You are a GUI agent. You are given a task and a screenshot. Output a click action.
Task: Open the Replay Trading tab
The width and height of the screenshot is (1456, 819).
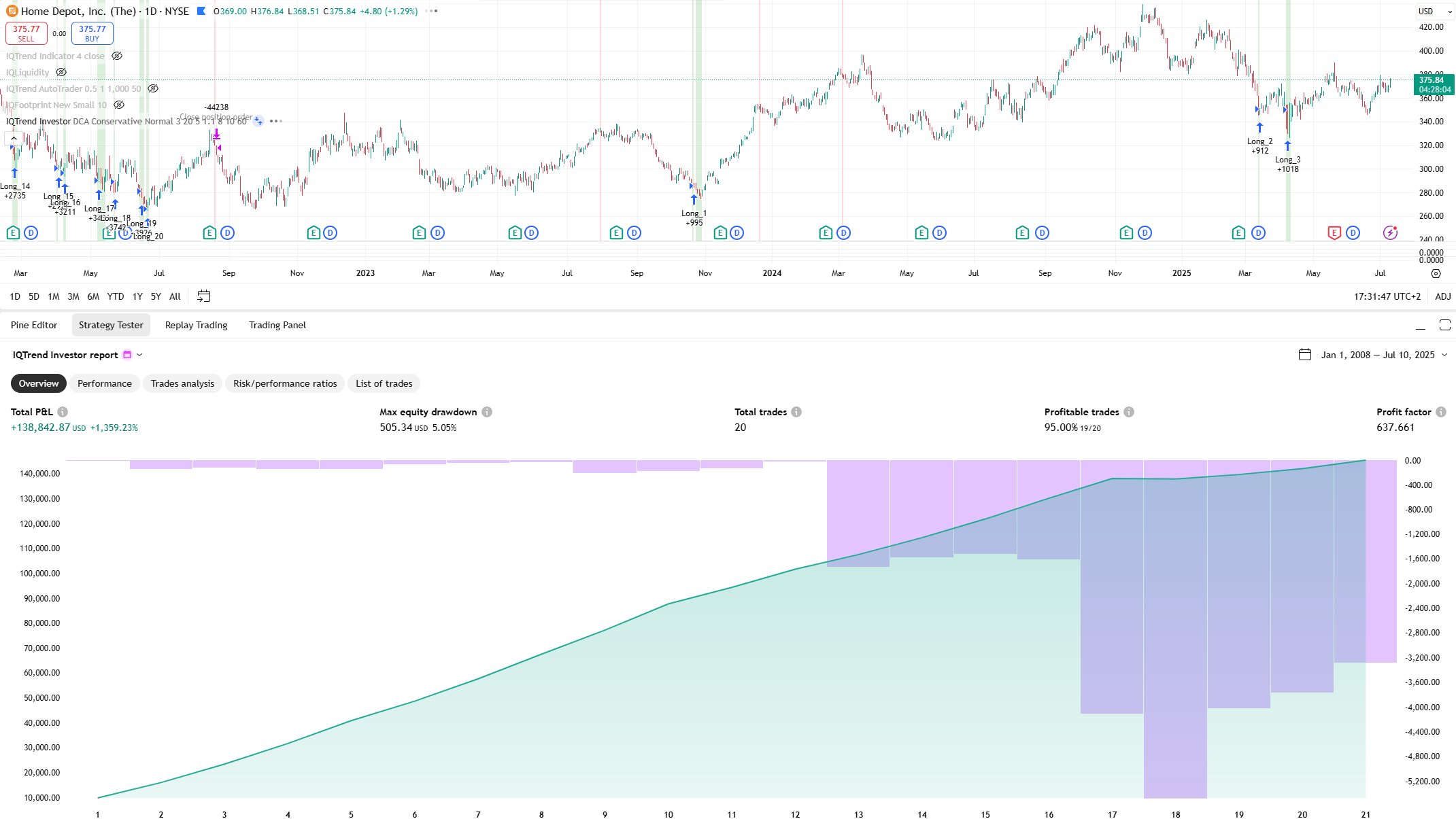click(x=196, y=325)
